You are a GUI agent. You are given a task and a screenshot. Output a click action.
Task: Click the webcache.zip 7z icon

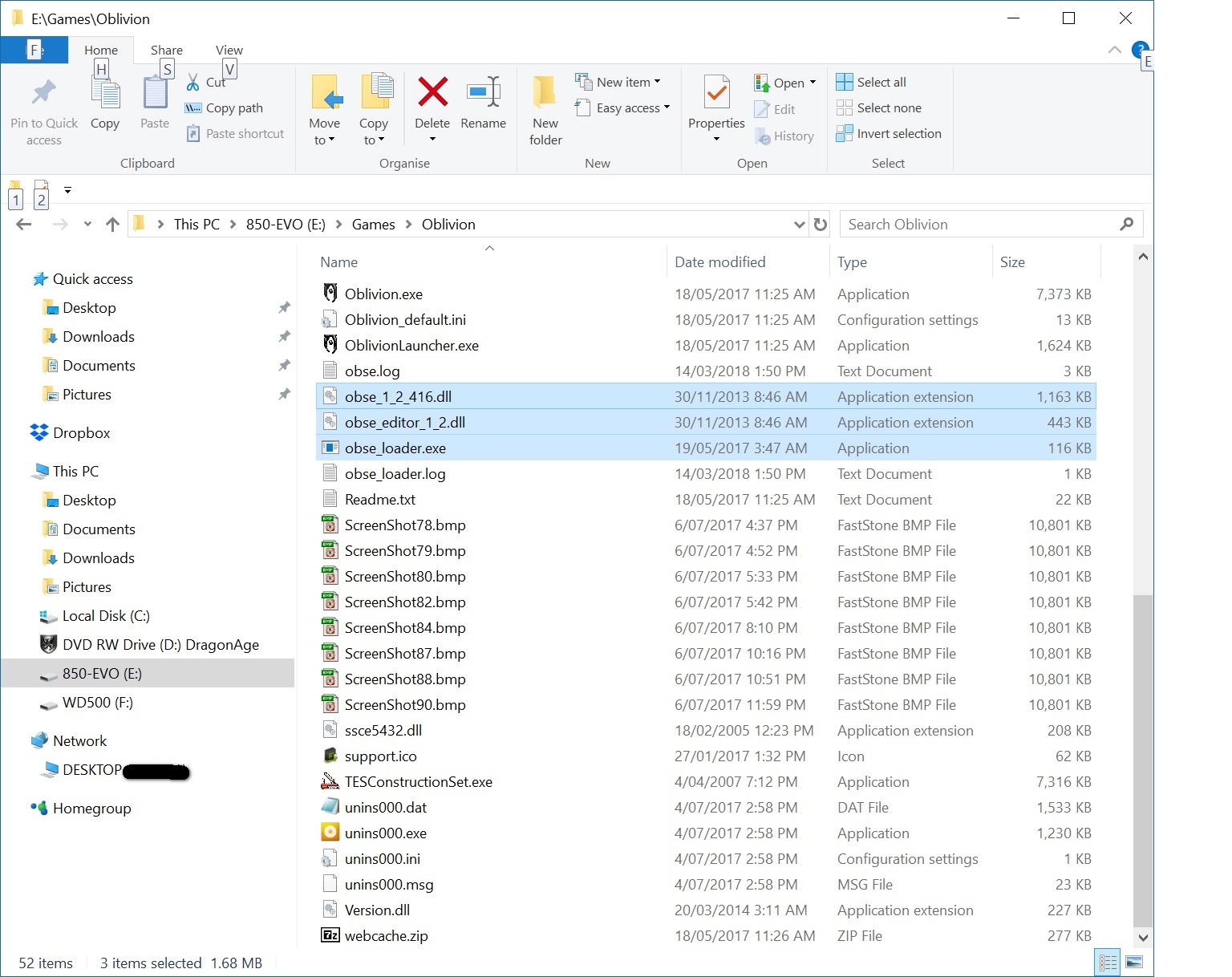click(x=330, y=935)
